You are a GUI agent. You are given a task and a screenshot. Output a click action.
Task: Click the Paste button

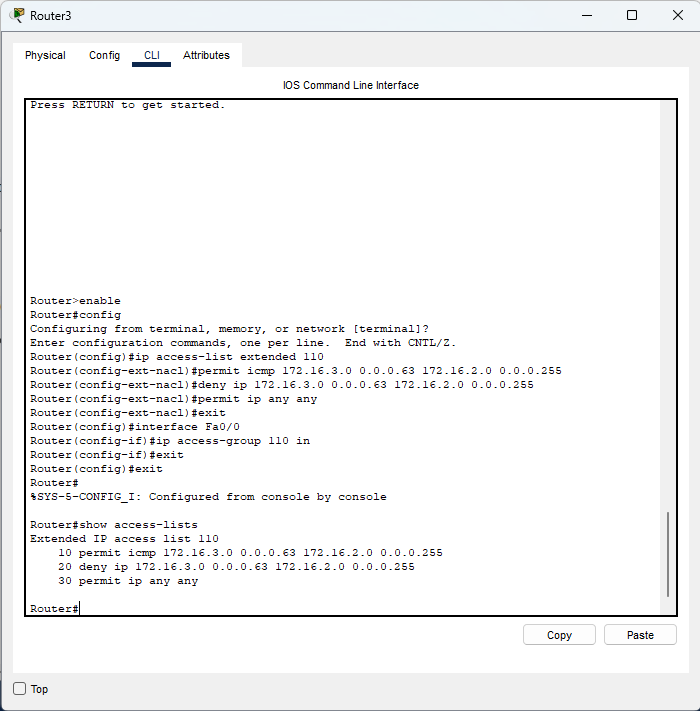pyautogui.click(x=640, y=635)
